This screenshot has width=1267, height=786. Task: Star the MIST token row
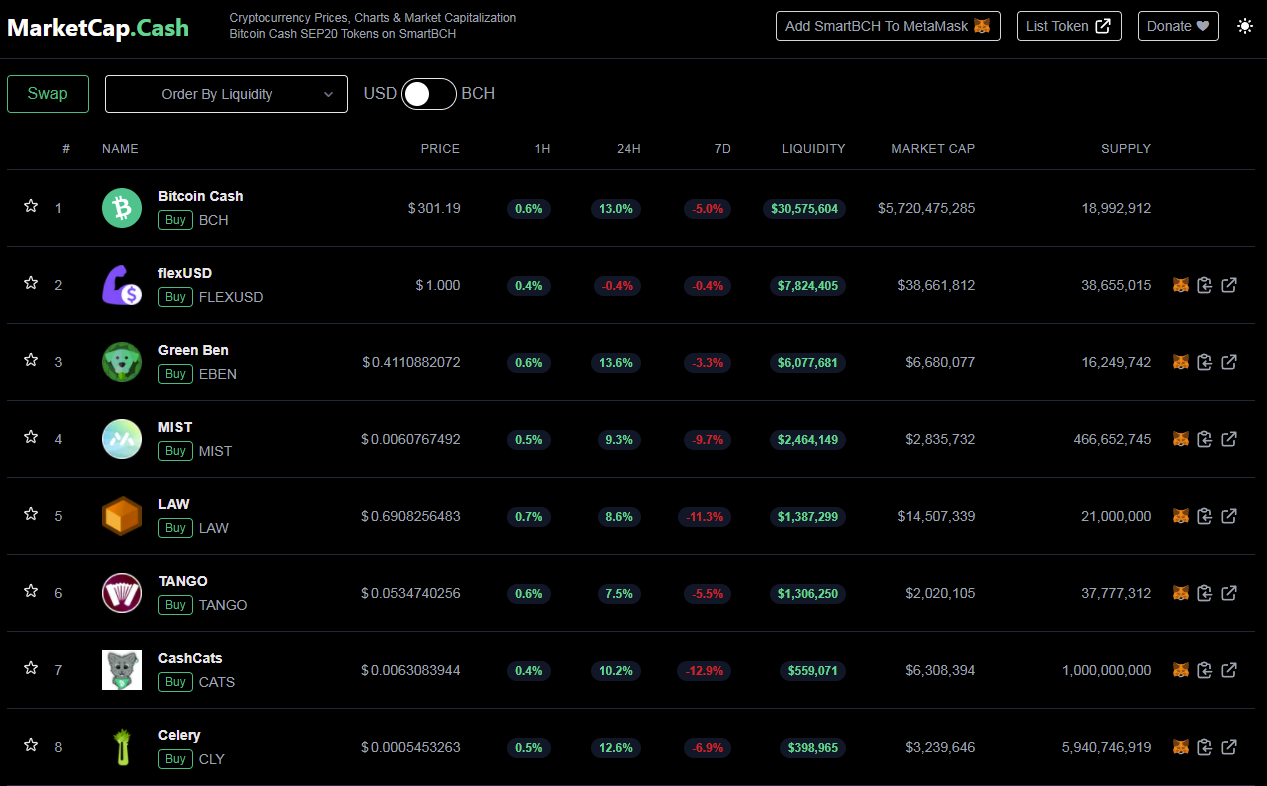click(x=31, y=436)
